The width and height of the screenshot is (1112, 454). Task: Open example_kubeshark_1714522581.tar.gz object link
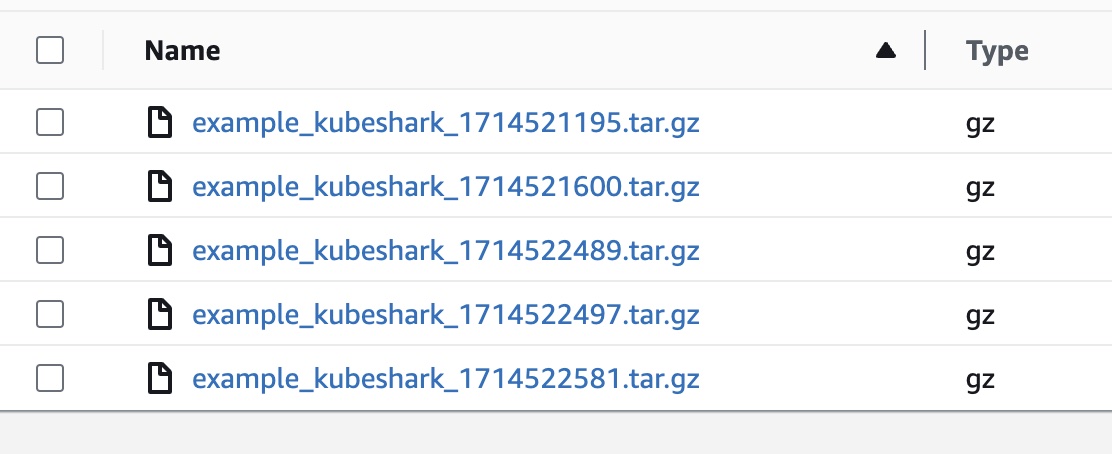445,380
